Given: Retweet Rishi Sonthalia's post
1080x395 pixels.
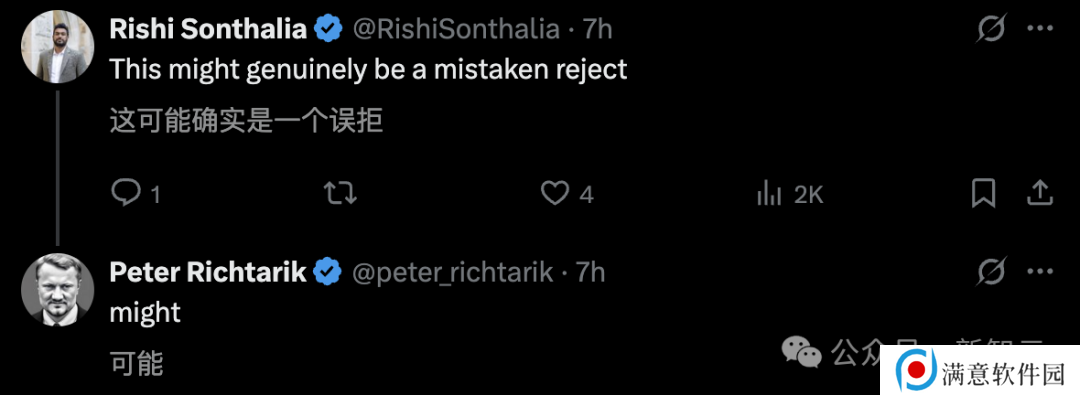Looking at the screenshot, I should tap(340, 194).
